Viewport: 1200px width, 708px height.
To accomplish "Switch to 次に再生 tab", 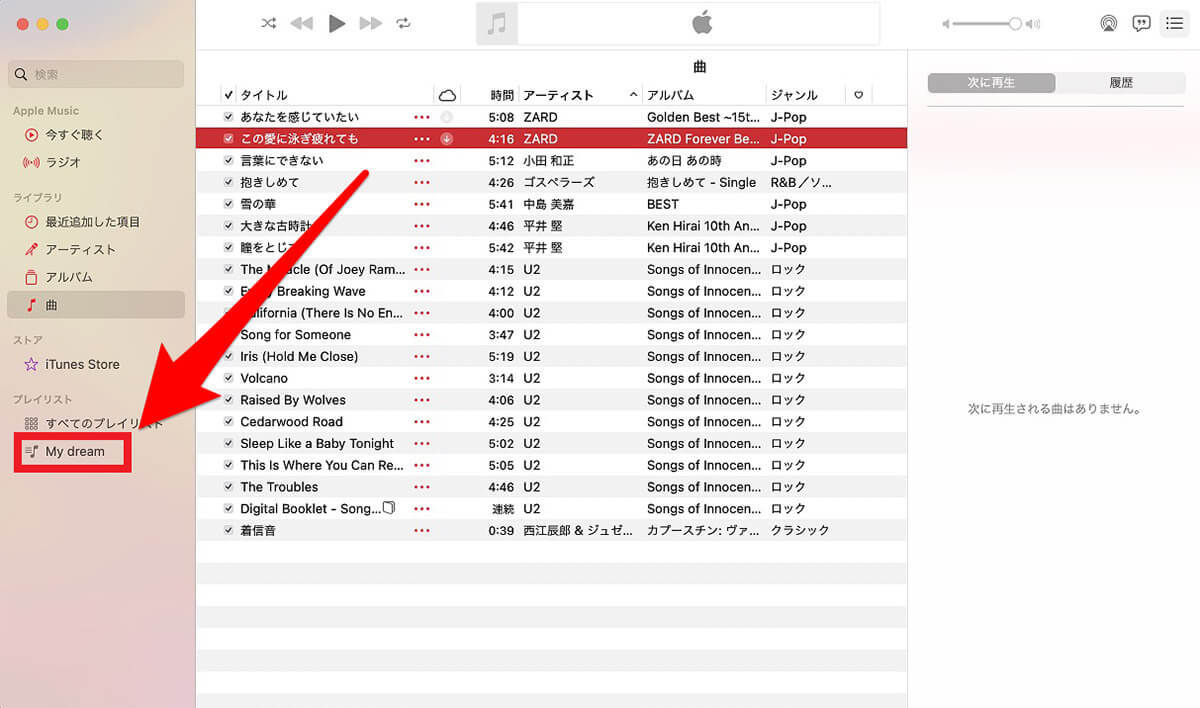I will click(991, 83).
